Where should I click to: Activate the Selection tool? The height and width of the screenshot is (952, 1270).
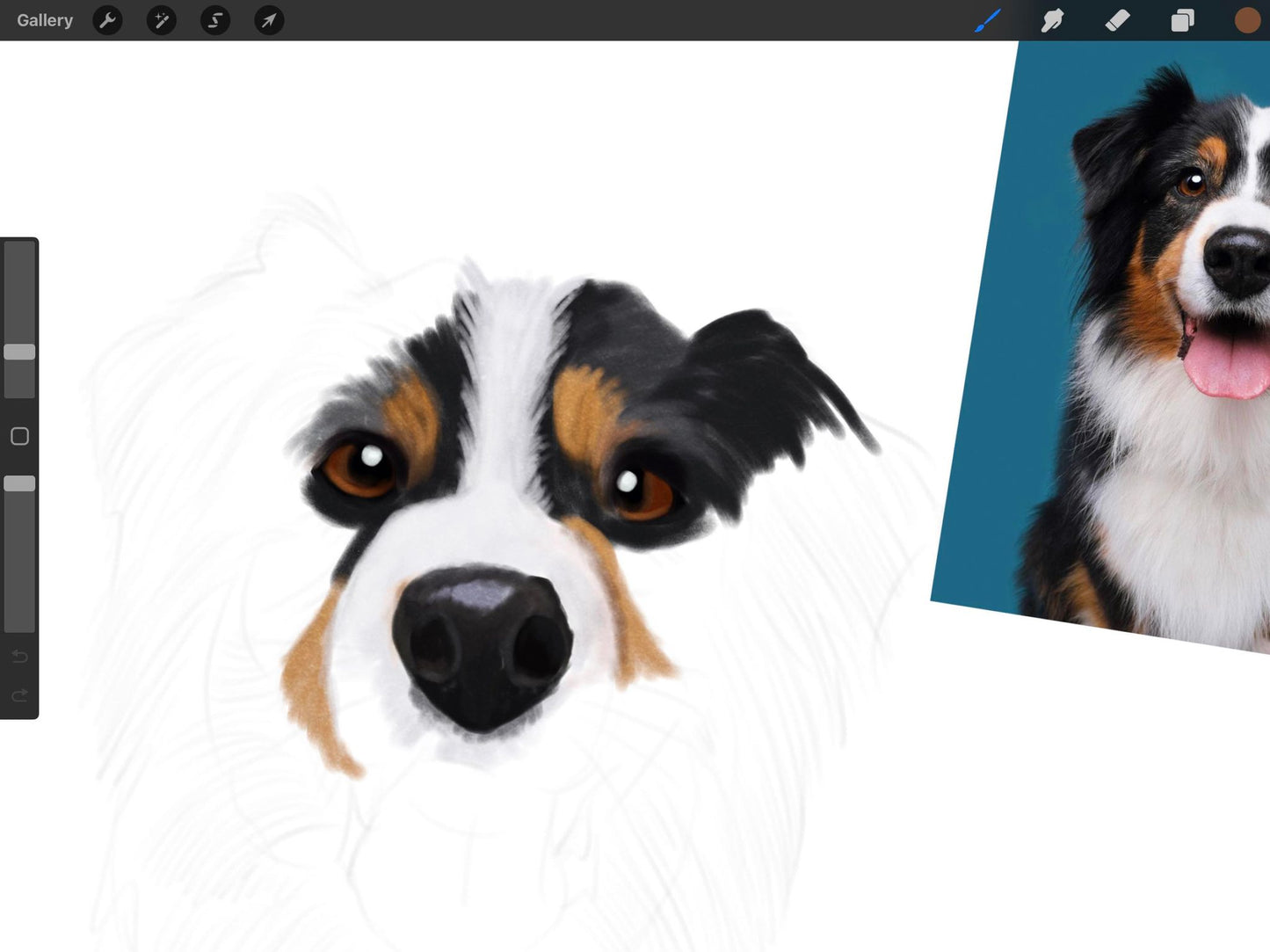point(215,20)
